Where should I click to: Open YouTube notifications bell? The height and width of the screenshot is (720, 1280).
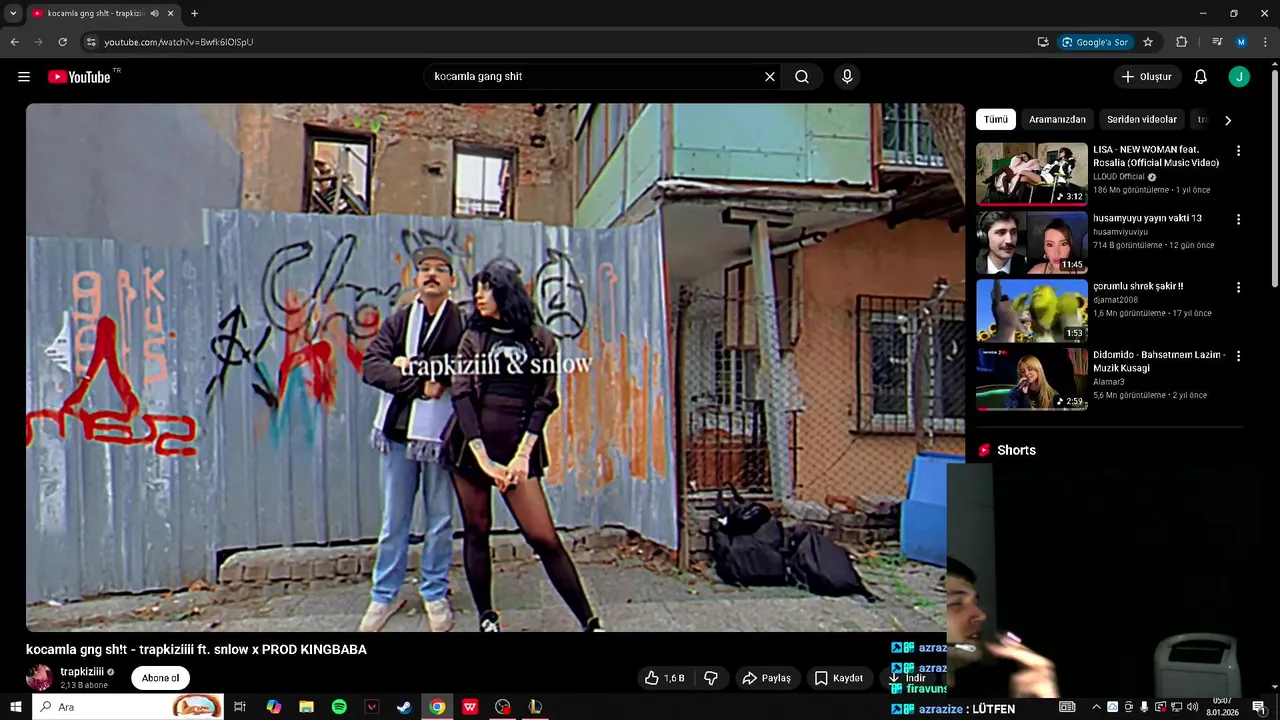[x=1201, y=77]
